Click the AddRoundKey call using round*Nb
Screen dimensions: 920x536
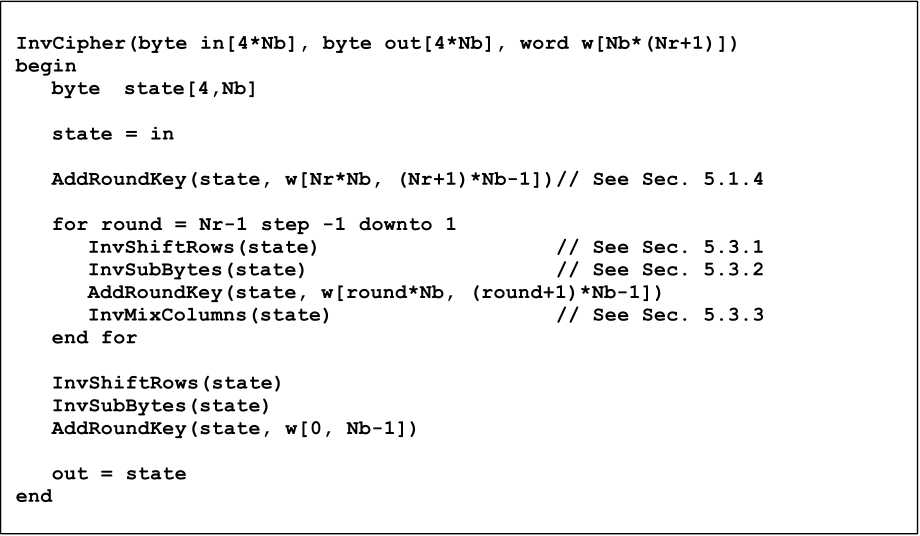tap(375, 292)
